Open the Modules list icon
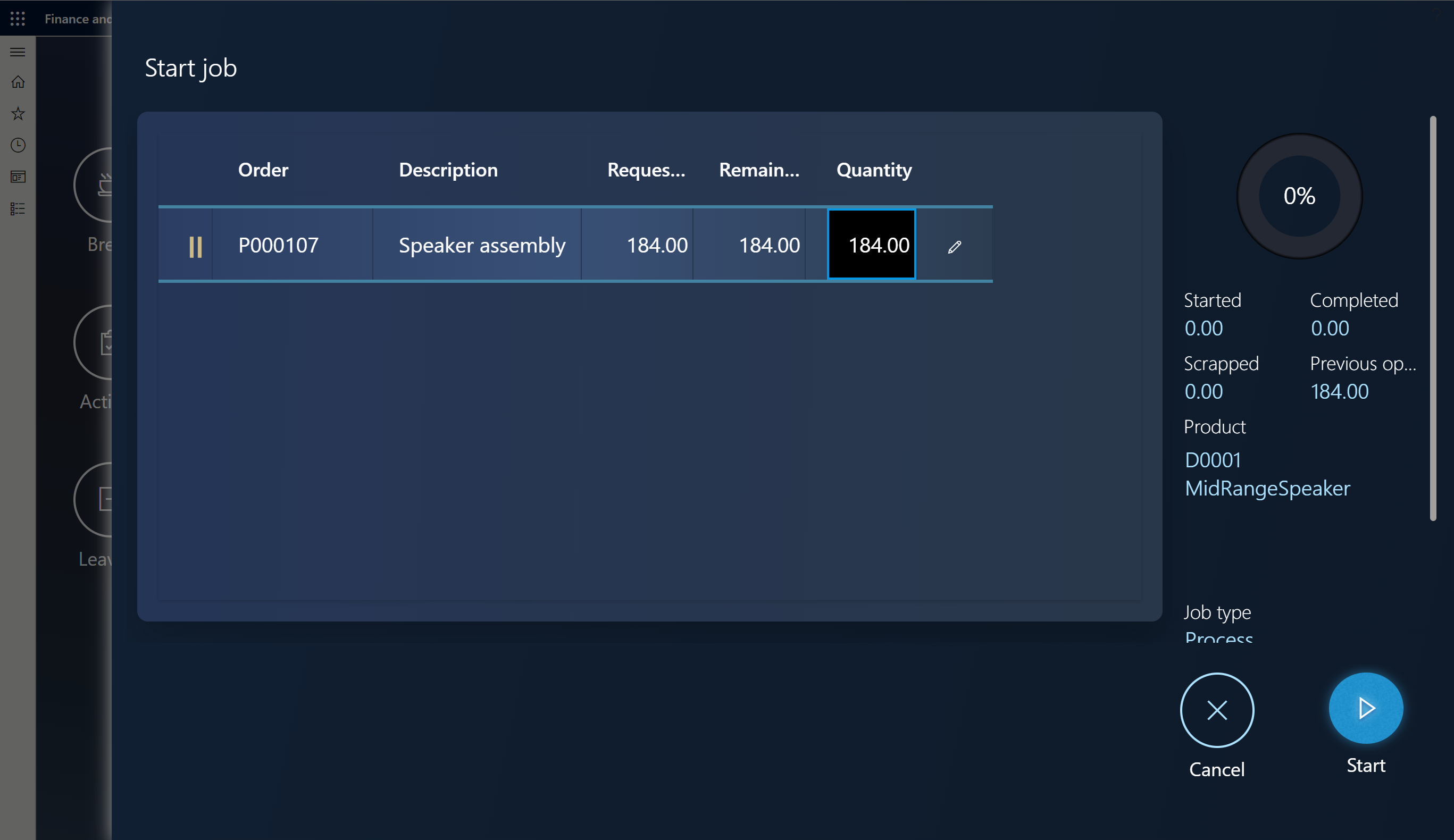The height and width of the screenshot is (840, 1454). coord(18,208)
